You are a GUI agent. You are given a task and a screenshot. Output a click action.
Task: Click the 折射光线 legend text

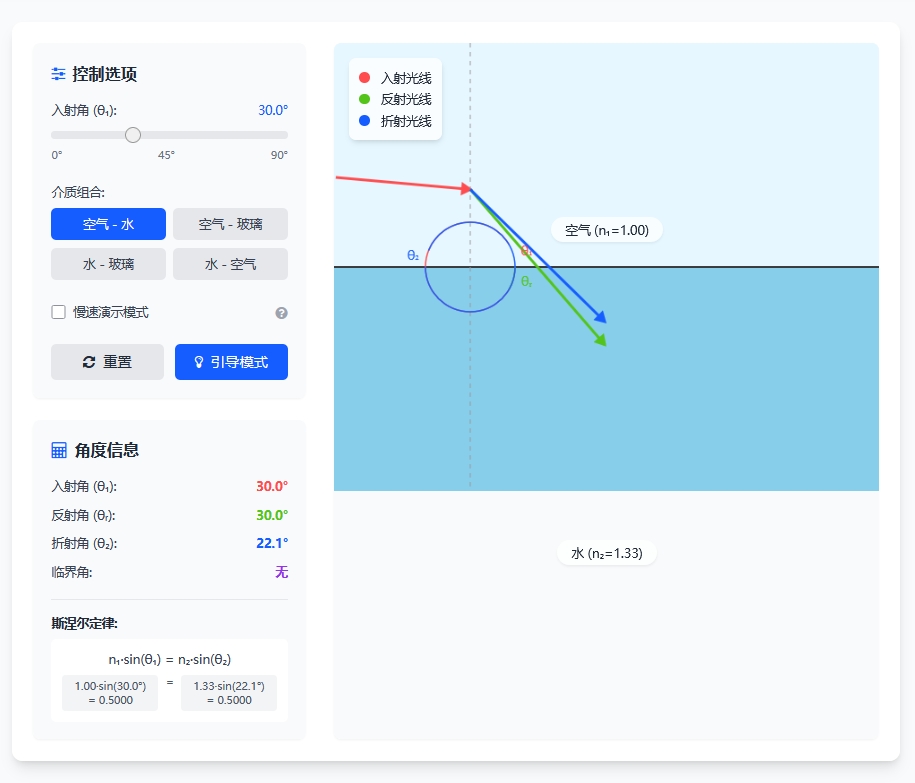pos(406,121)
